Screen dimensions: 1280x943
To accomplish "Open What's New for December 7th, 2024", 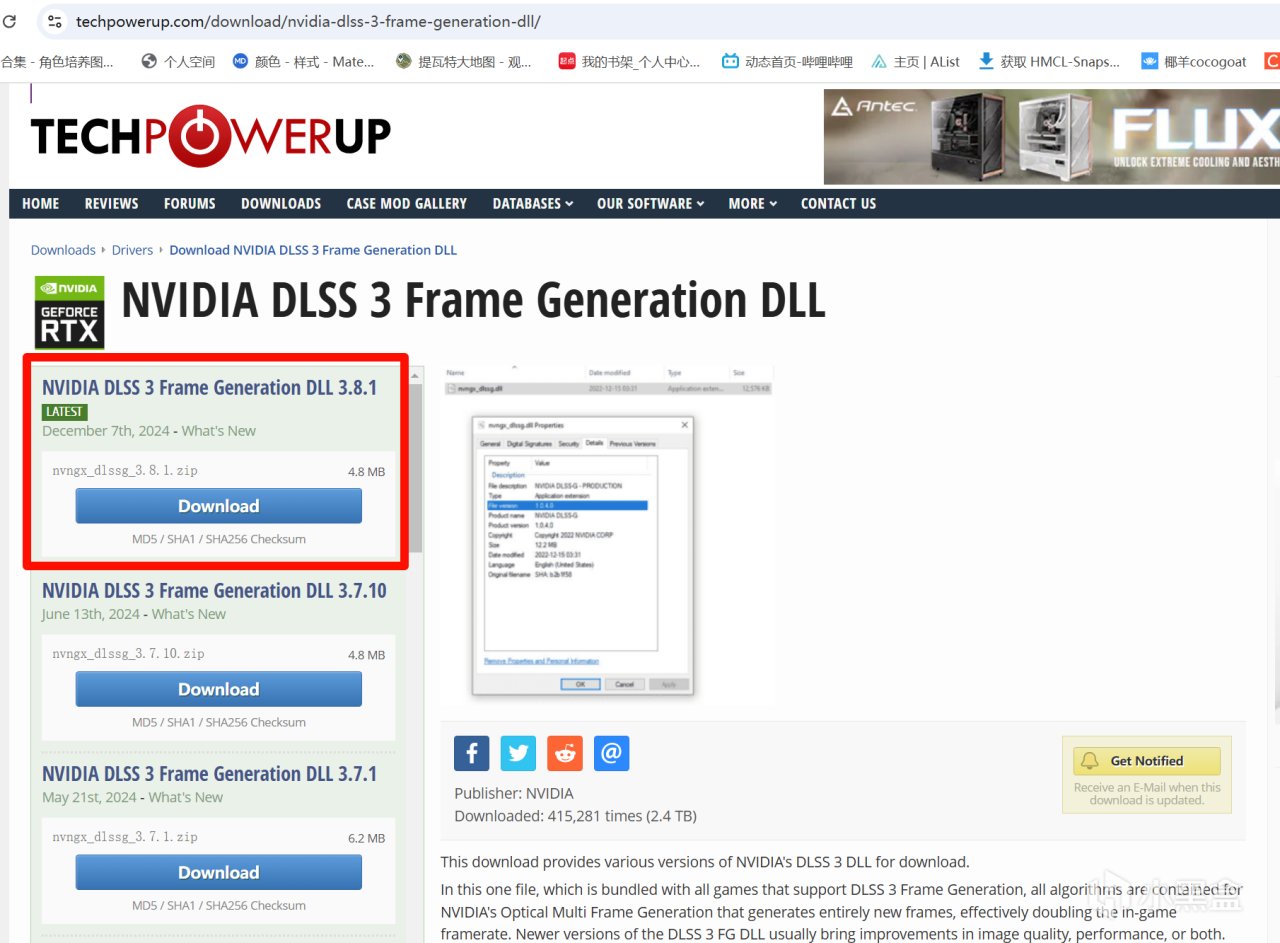I will 219,431.
